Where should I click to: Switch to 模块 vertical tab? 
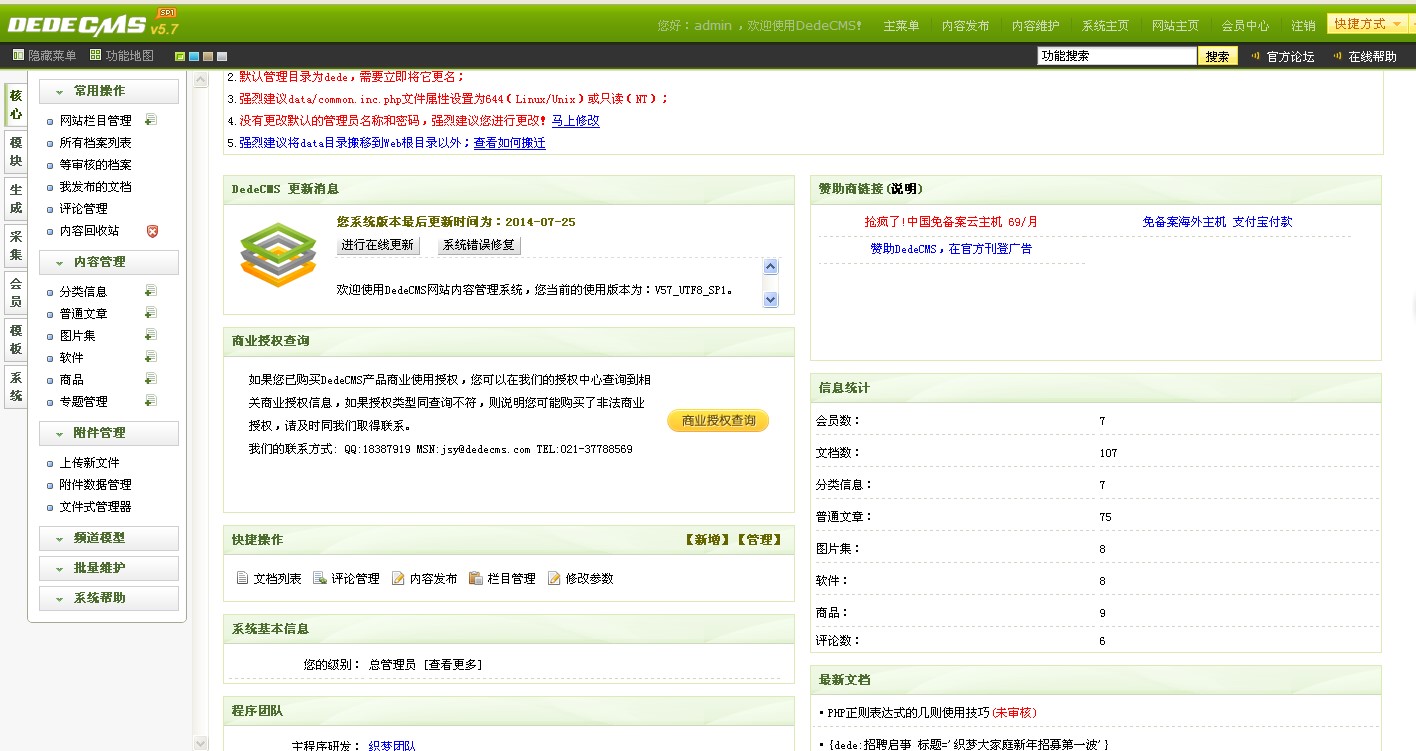(x=15, y=152)
